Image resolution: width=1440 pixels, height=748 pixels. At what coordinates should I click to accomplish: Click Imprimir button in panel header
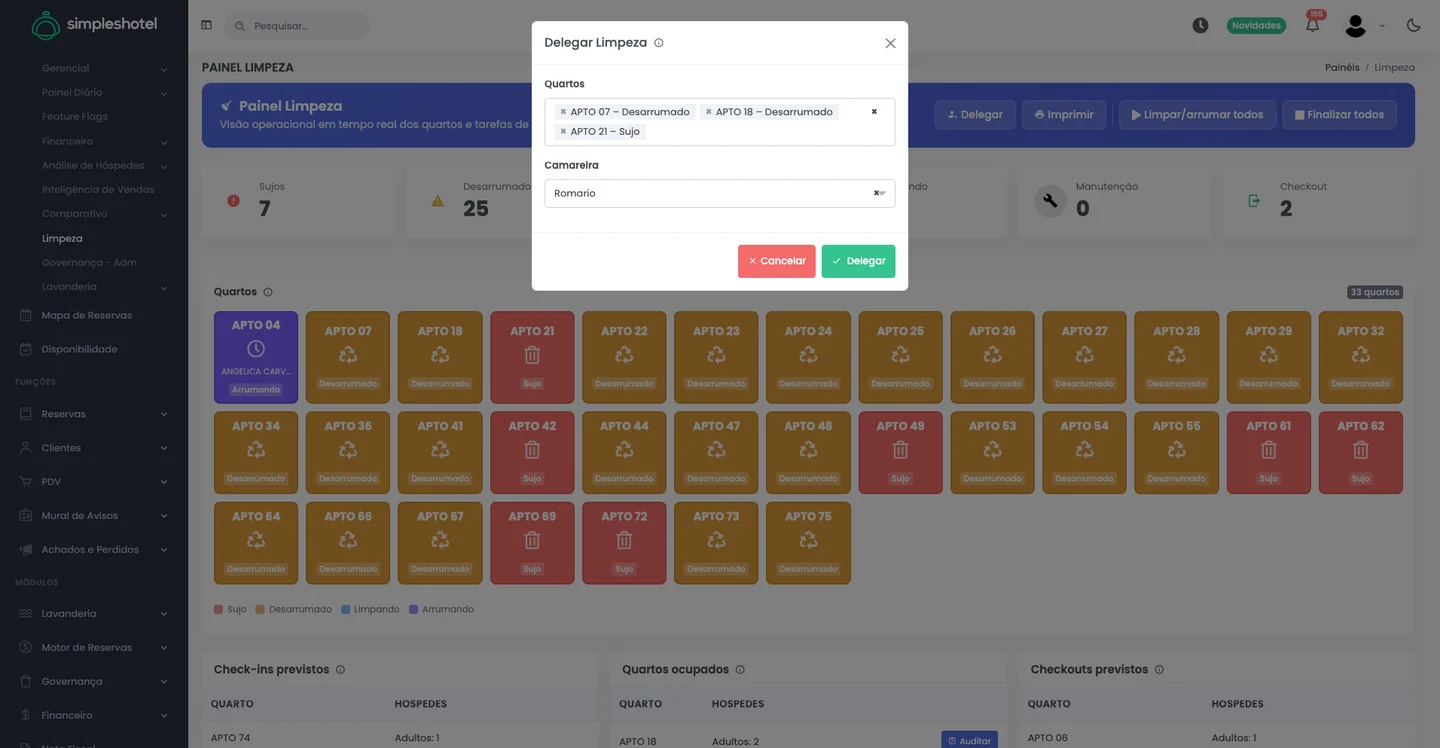coord(1064,115)
